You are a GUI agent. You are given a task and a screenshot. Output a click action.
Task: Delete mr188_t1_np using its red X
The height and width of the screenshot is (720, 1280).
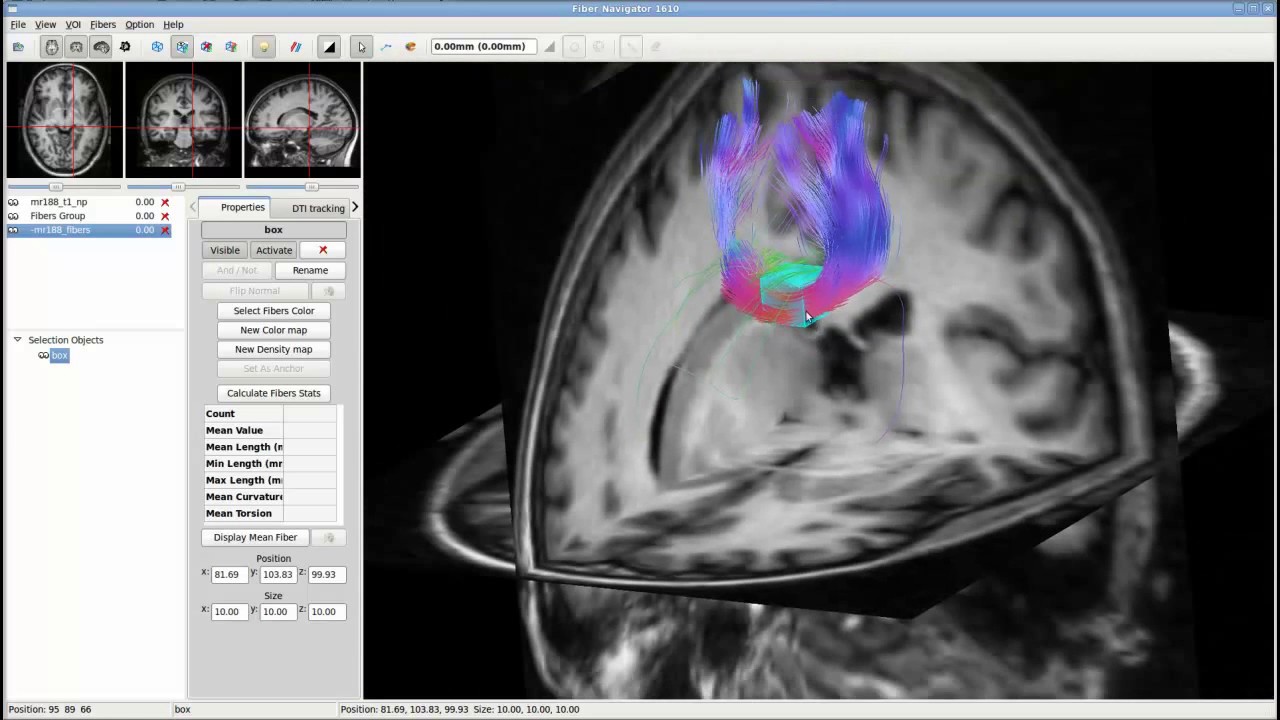165,202
